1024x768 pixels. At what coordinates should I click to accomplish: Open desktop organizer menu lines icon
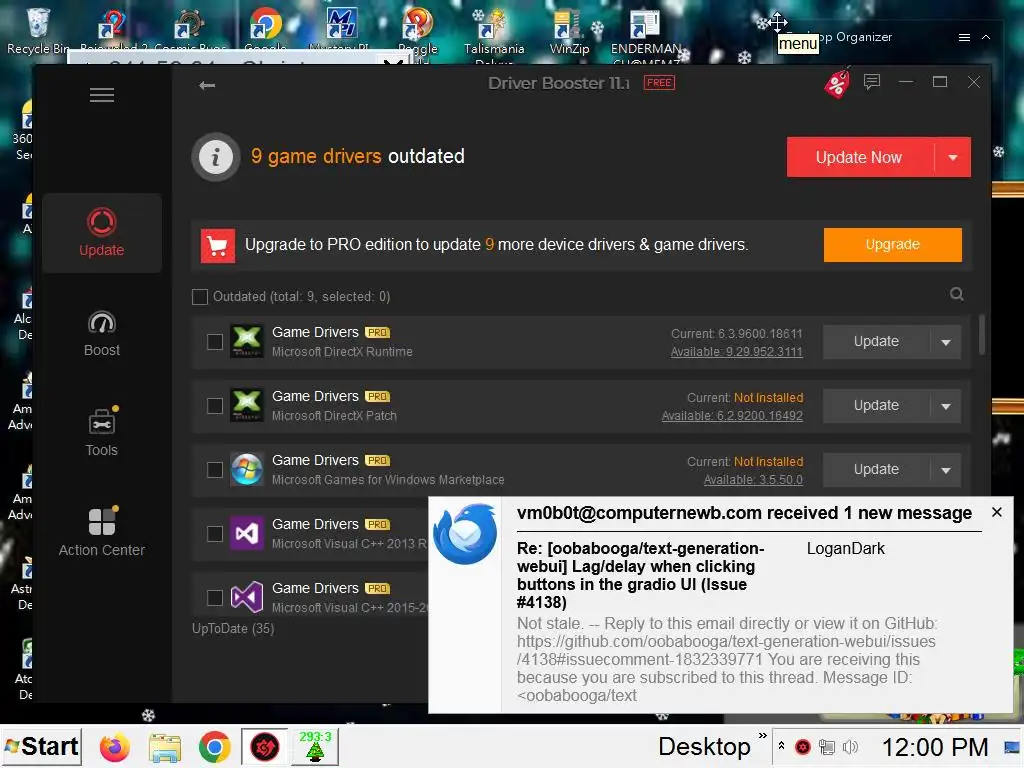(964, 38)
